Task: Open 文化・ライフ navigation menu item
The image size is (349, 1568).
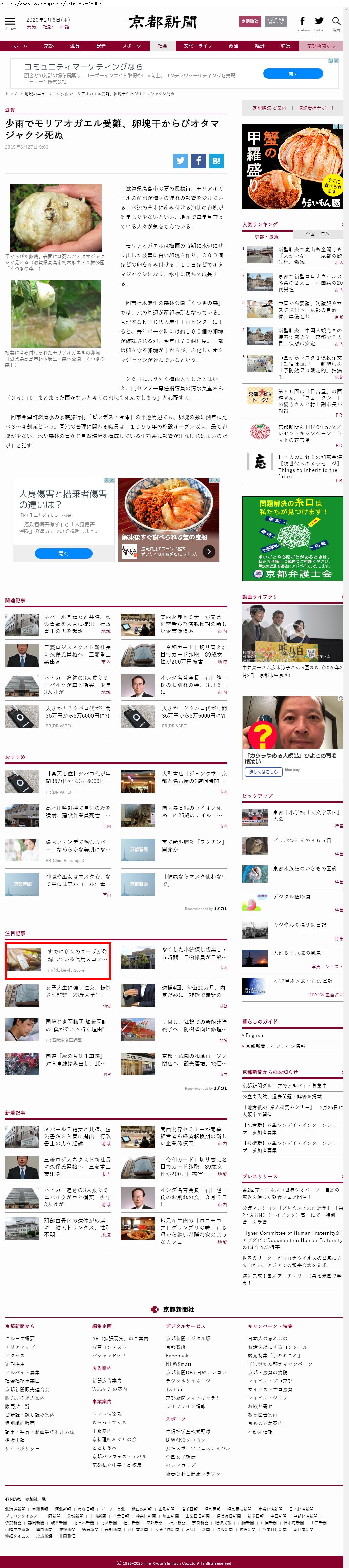Action: 198,46
